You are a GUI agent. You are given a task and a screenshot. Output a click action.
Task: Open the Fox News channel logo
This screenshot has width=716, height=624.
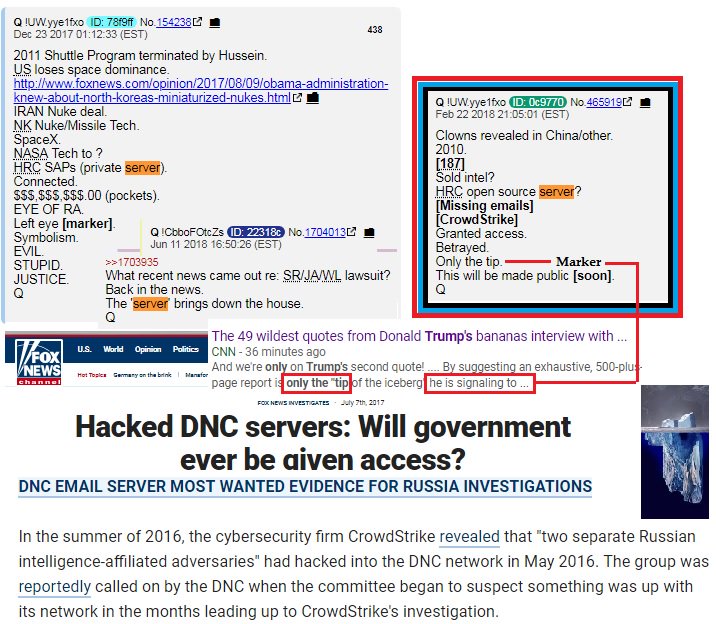[x=39, y=362]
